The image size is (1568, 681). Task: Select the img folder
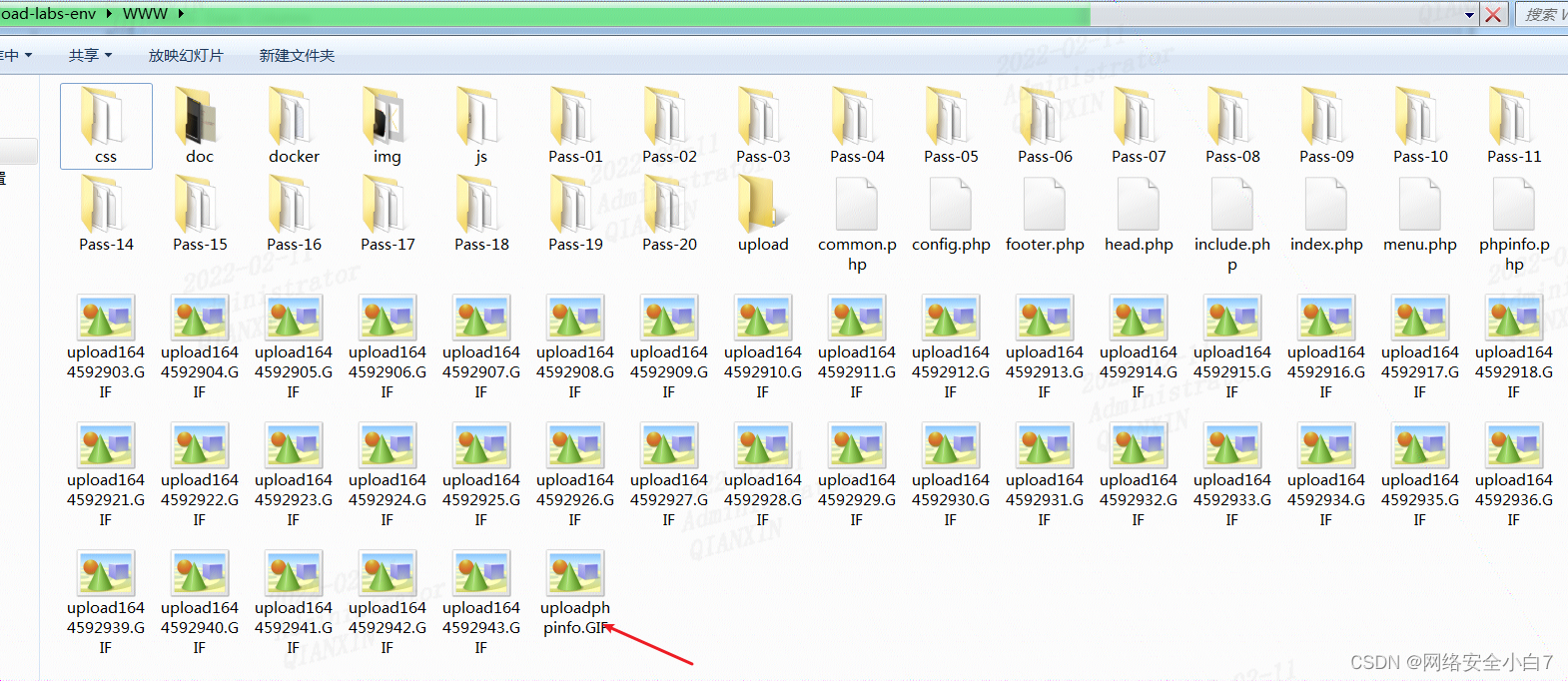(388, 126)
